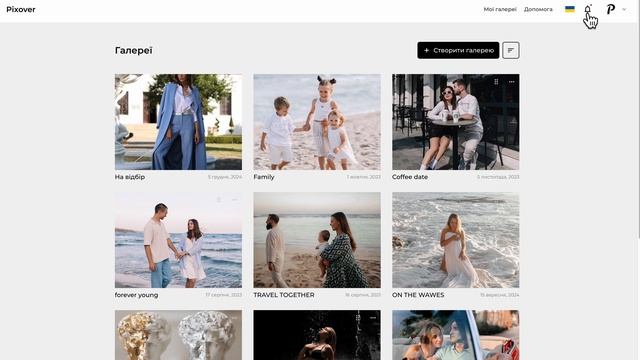
Task: Click the Ukrainian flag language icon
Action: tap(570, 9)
